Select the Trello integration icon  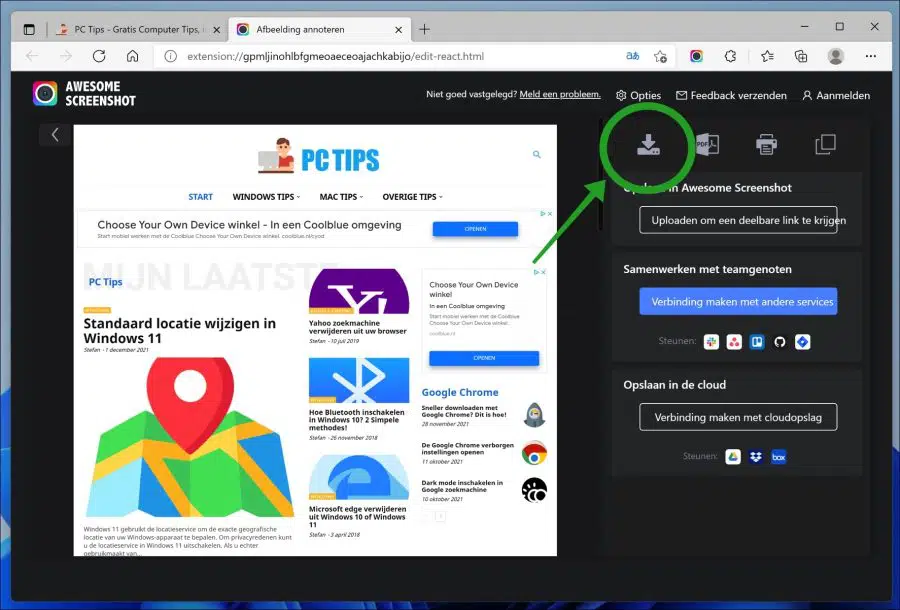point(757,342)
